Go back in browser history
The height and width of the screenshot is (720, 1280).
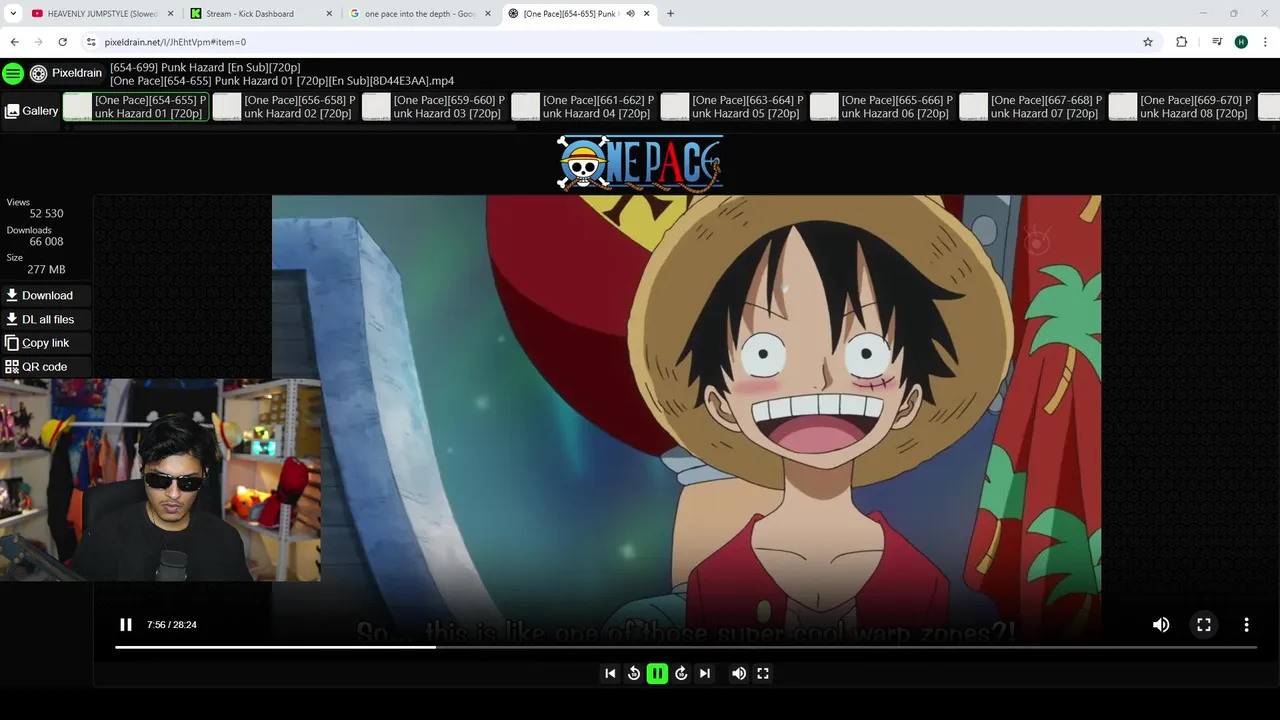tap(14, 42)
